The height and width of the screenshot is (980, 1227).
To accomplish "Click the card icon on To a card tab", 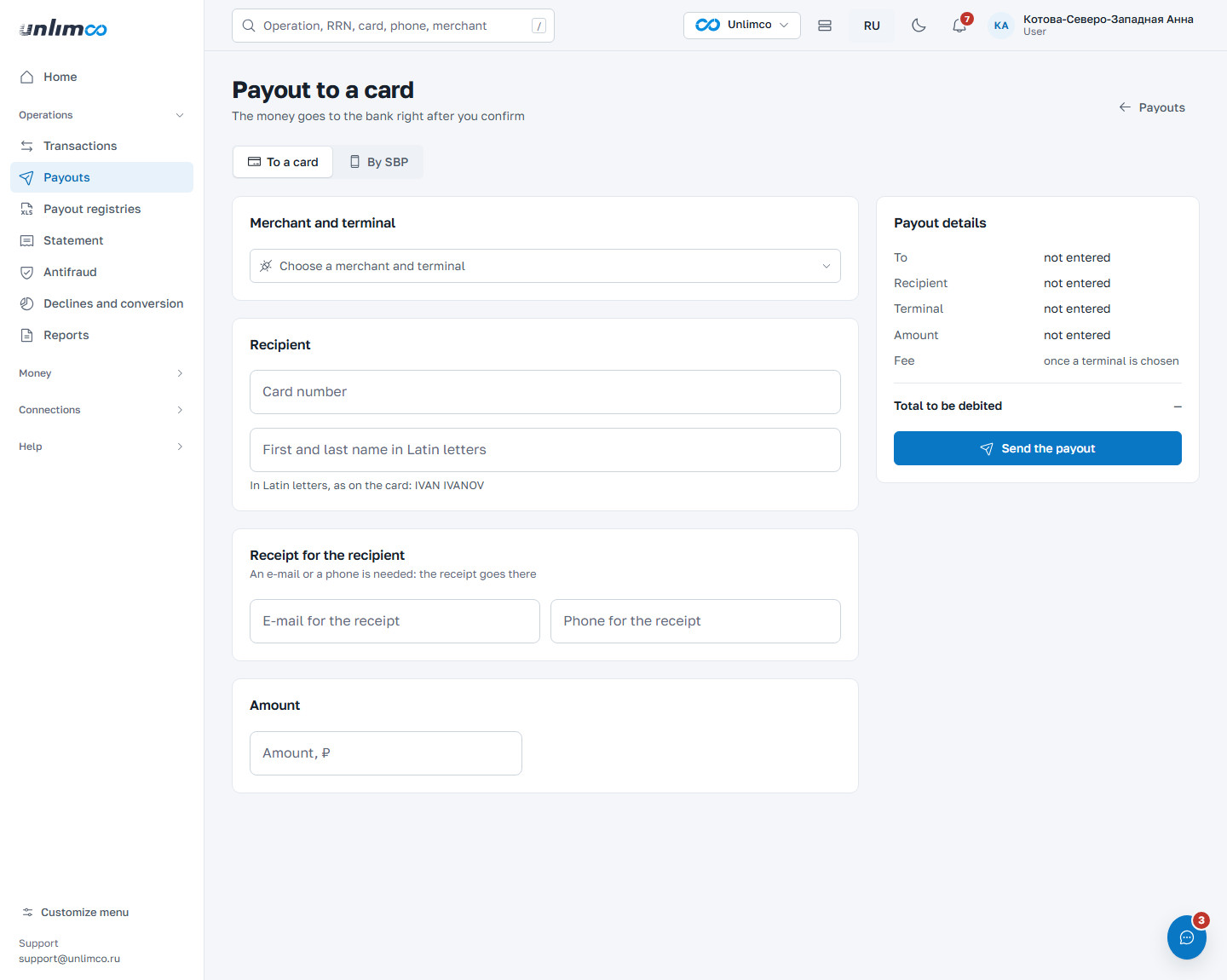I will (254, 162).
